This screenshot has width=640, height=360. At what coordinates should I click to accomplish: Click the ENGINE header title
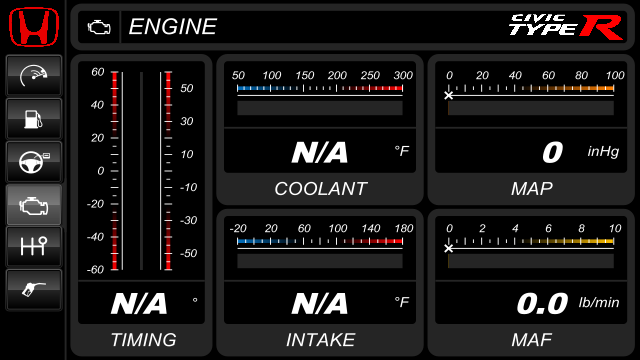pyautogui.click(x=173, y=27)
